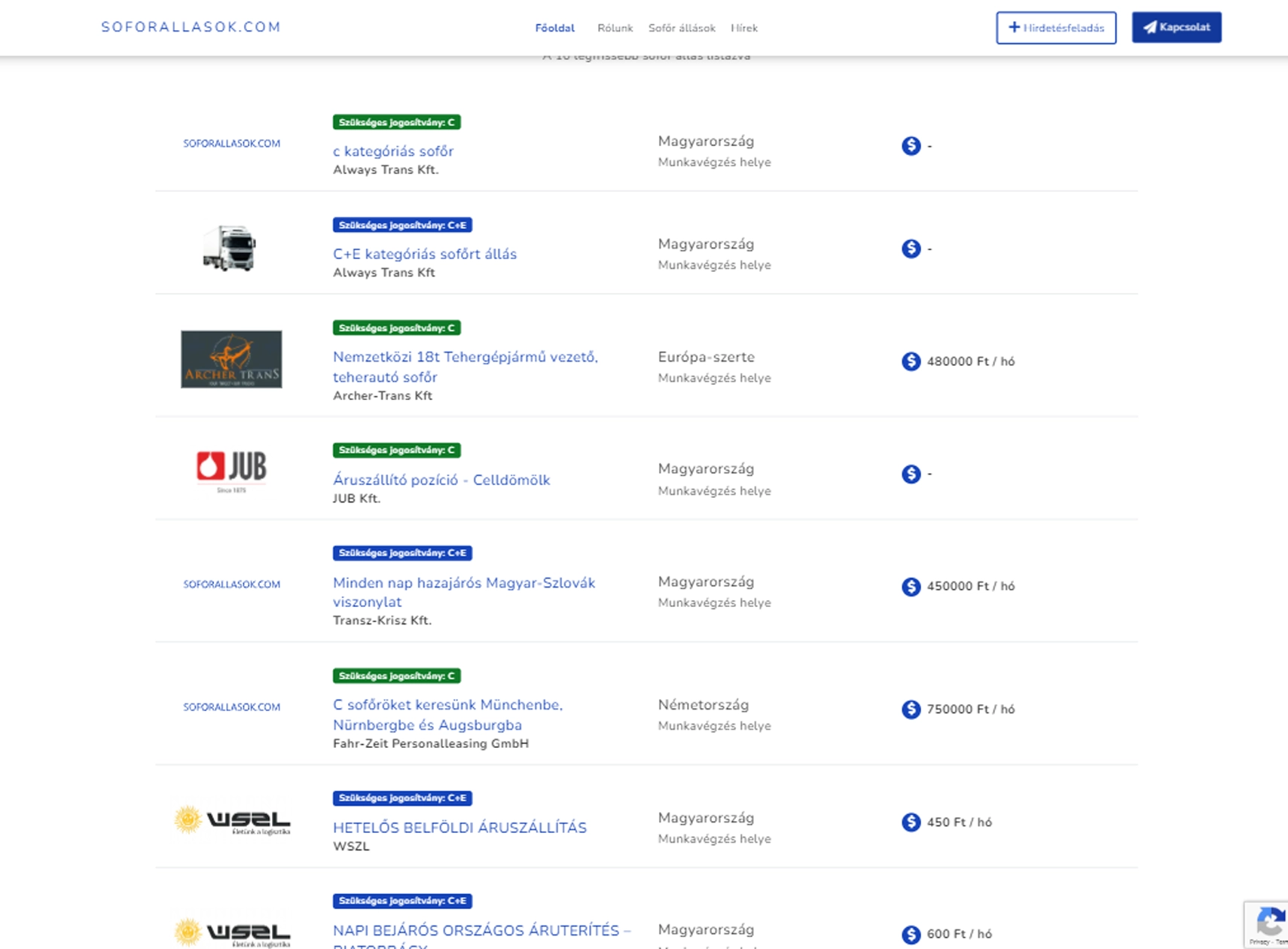Open 'C sofőröket keresünk Münchenbe' job
This screenshot has height=949, width=1288.
[x=448, y=715]
